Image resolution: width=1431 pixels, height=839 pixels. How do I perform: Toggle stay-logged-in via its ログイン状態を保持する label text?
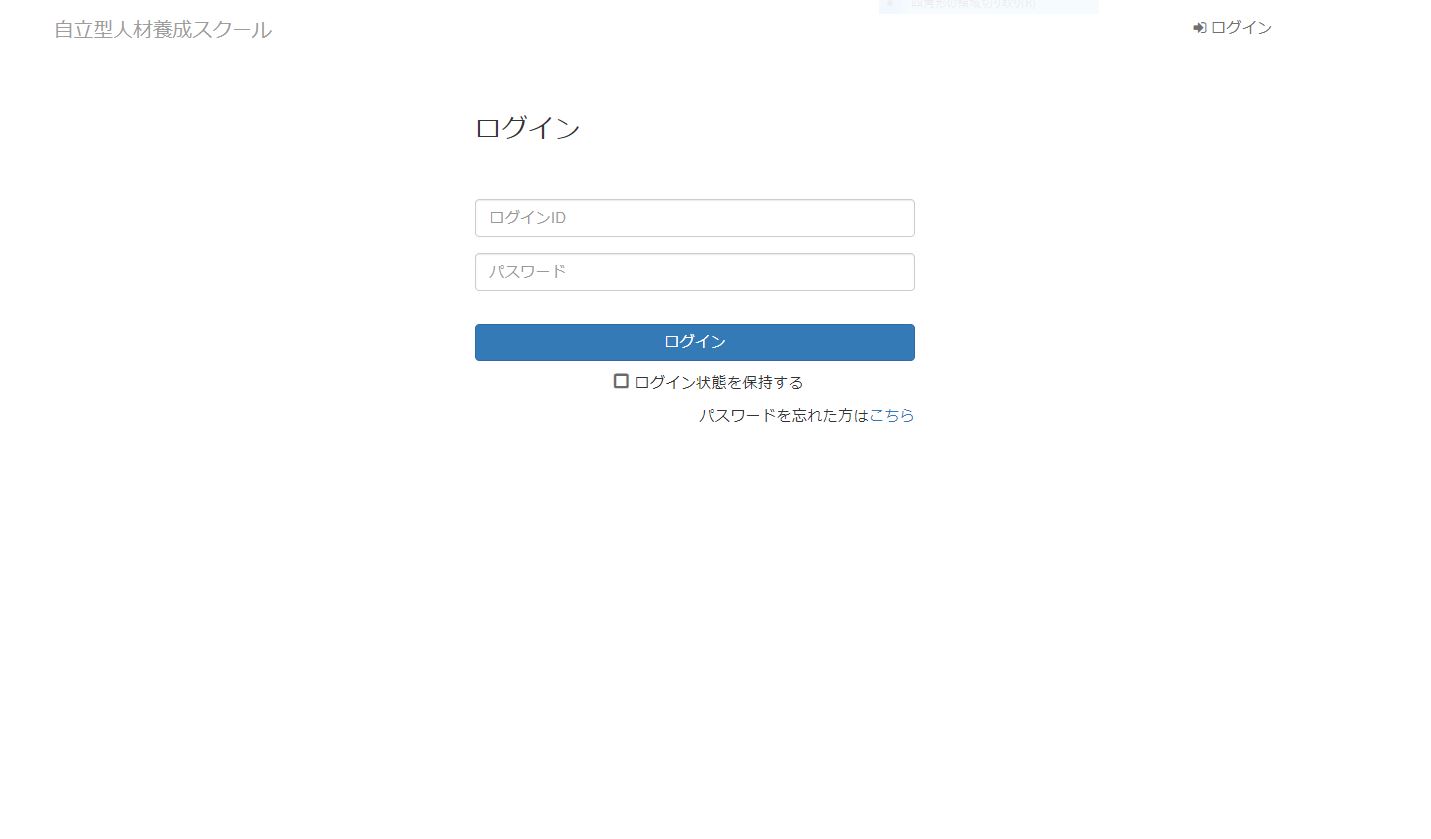[x=718, y=382]
